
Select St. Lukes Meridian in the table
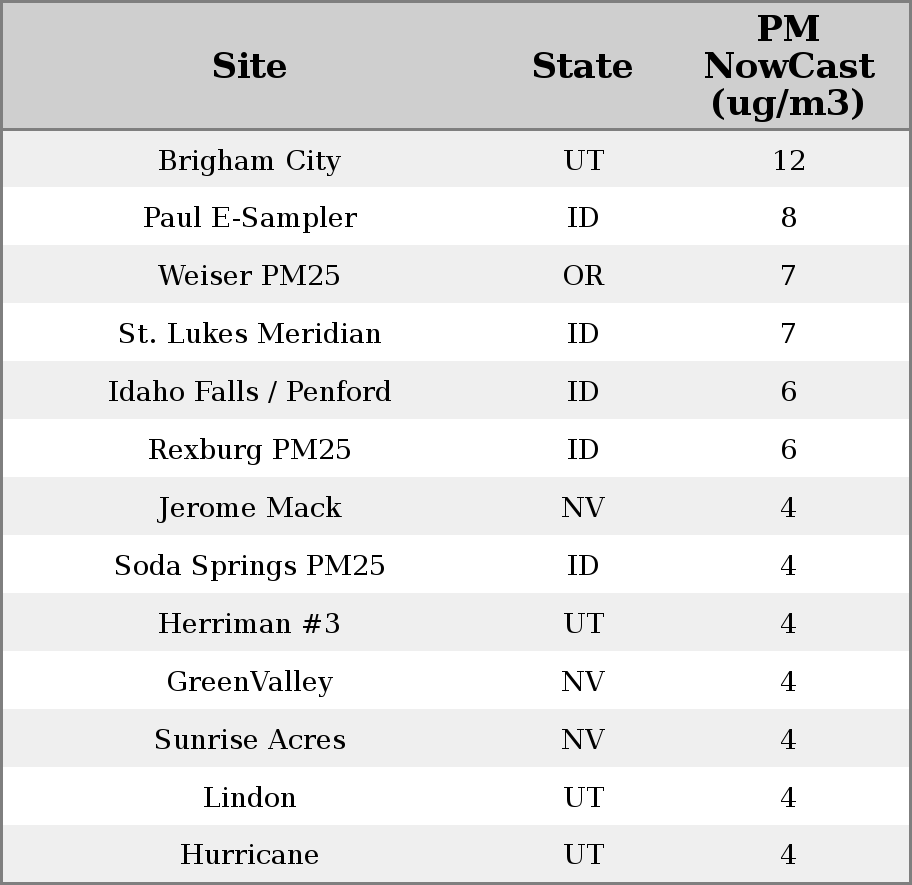tap(249, 334)
